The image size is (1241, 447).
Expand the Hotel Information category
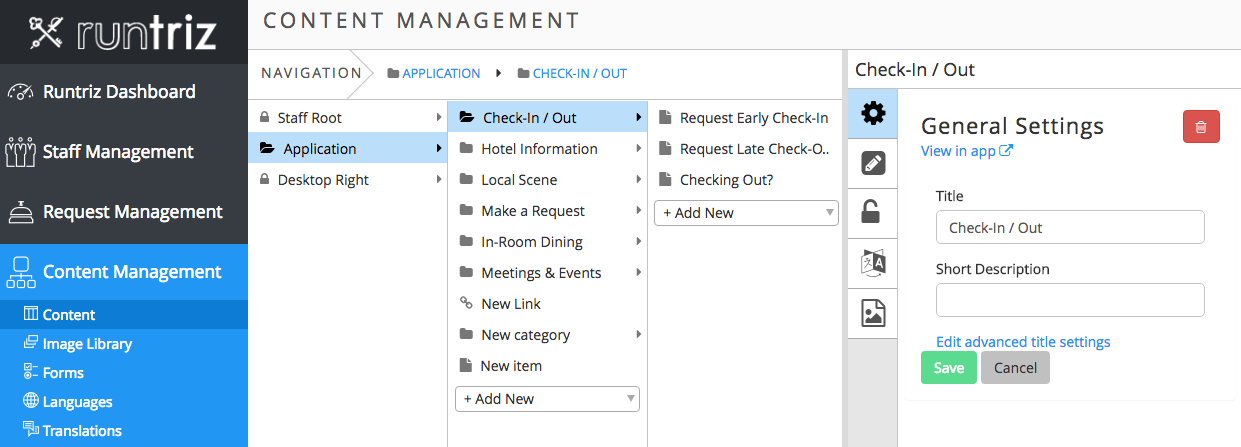(548, 149)
